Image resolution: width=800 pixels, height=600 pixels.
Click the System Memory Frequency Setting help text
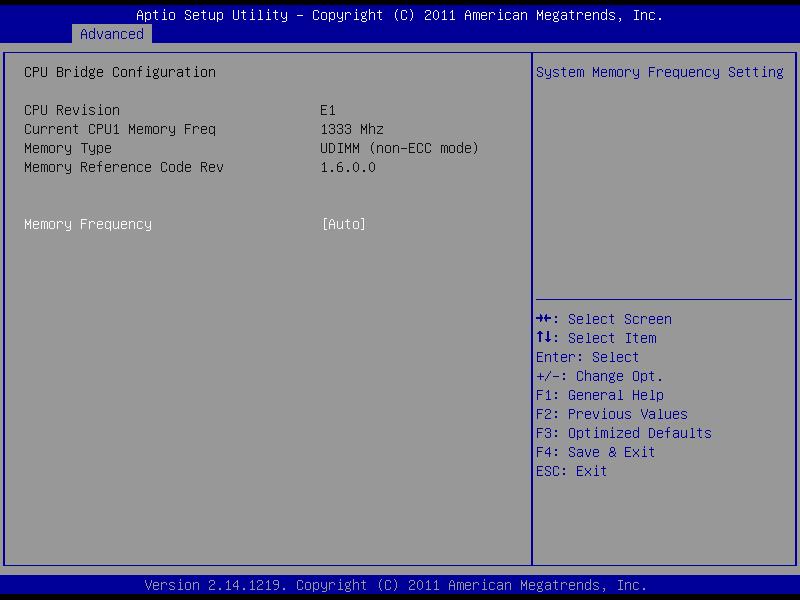pyautogui.click(x=660, y=72)
